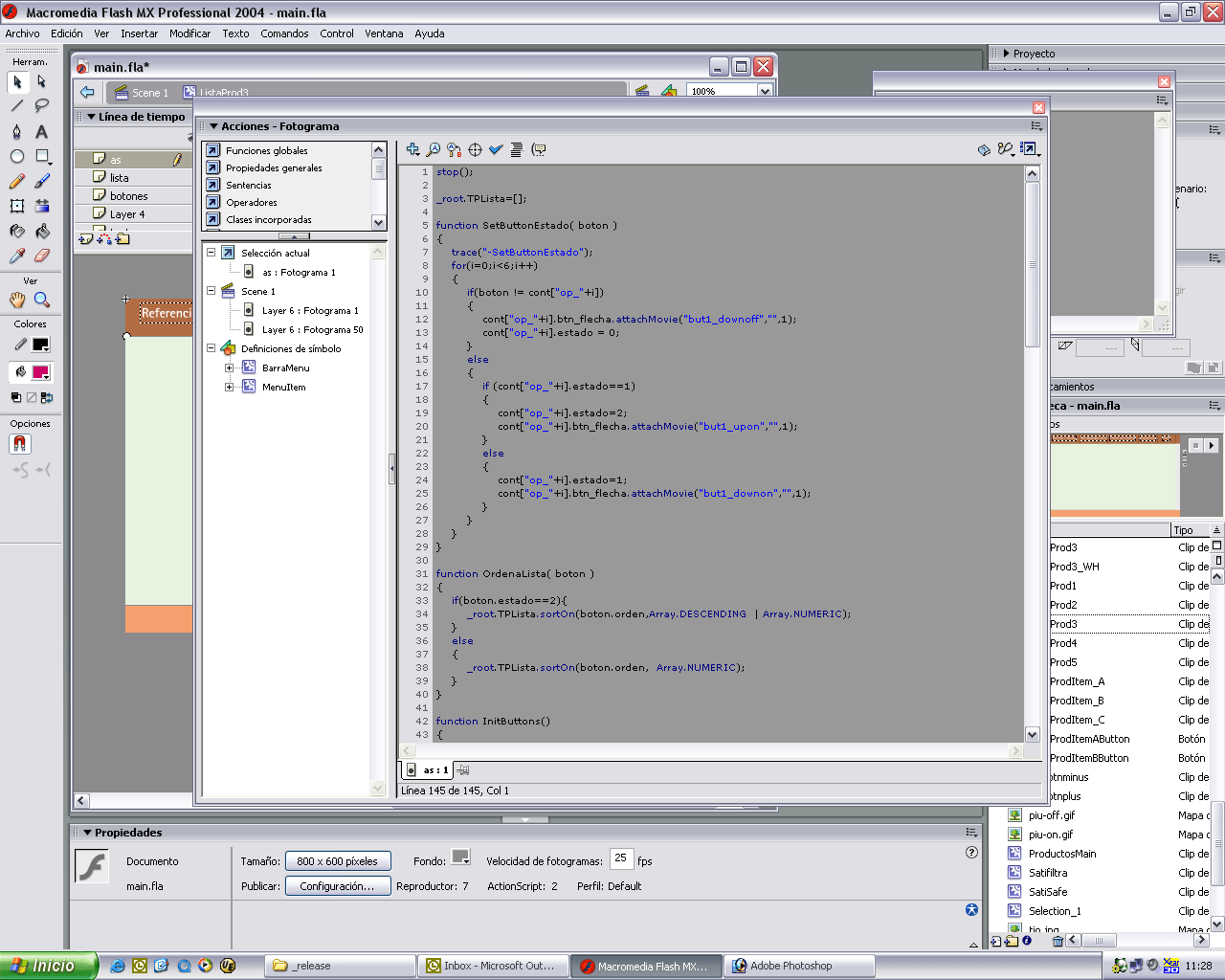Click the Check Syntax checkmark icon
The width and height of the screenshot is (1225, 980).
496,149
